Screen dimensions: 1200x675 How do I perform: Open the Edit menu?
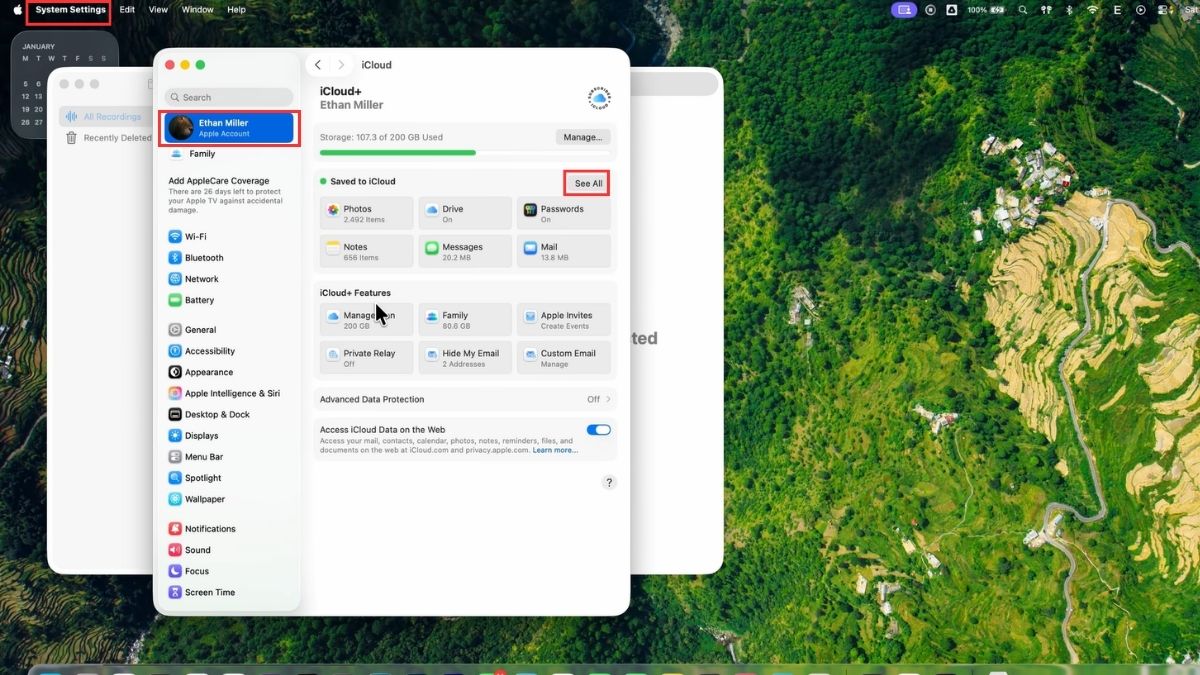coord(127,10)
